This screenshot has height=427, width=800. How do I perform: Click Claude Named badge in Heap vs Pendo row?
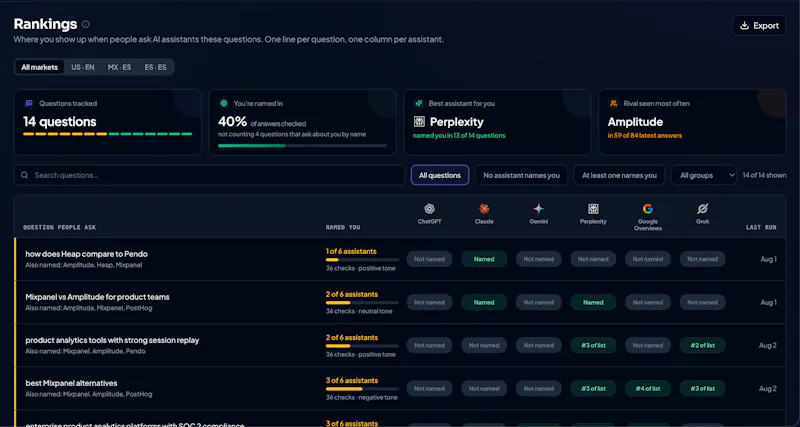[x=484, y=259]
